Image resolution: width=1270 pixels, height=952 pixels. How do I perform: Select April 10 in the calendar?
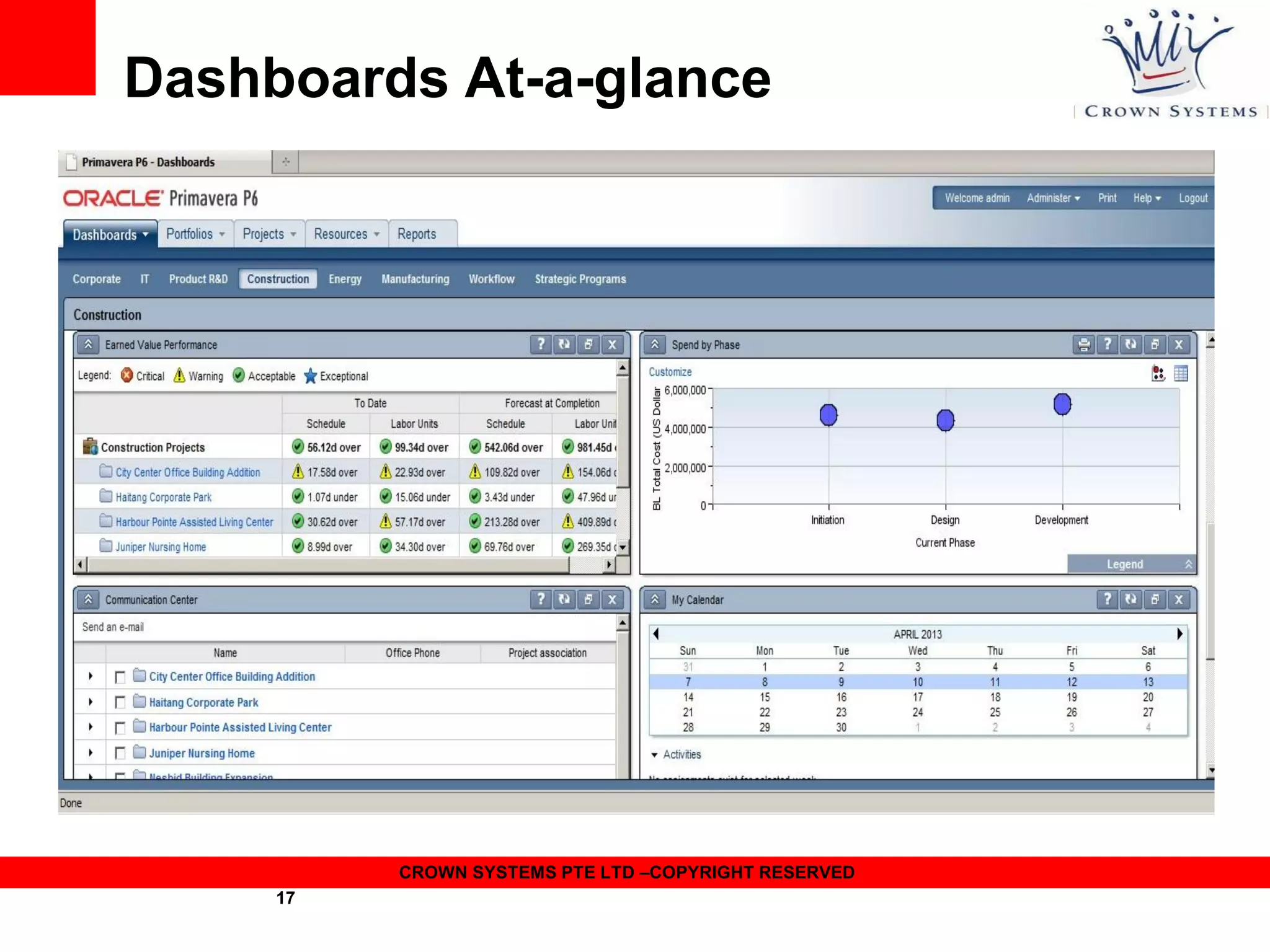point(918,682)
